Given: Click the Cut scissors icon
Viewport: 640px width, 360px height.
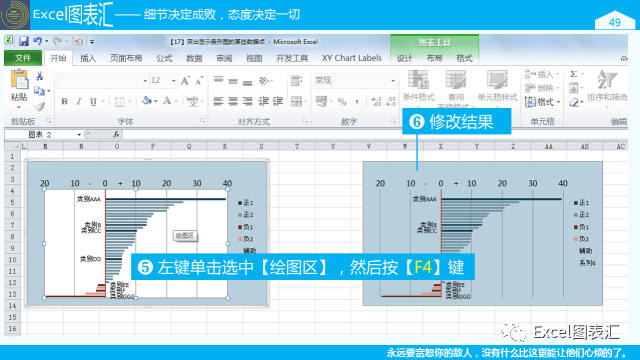Looking at the screenshot, I should (40, 76).
